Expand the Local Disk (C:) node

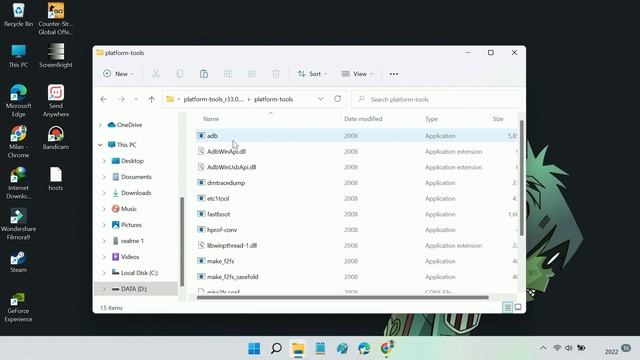pos(104,273)
